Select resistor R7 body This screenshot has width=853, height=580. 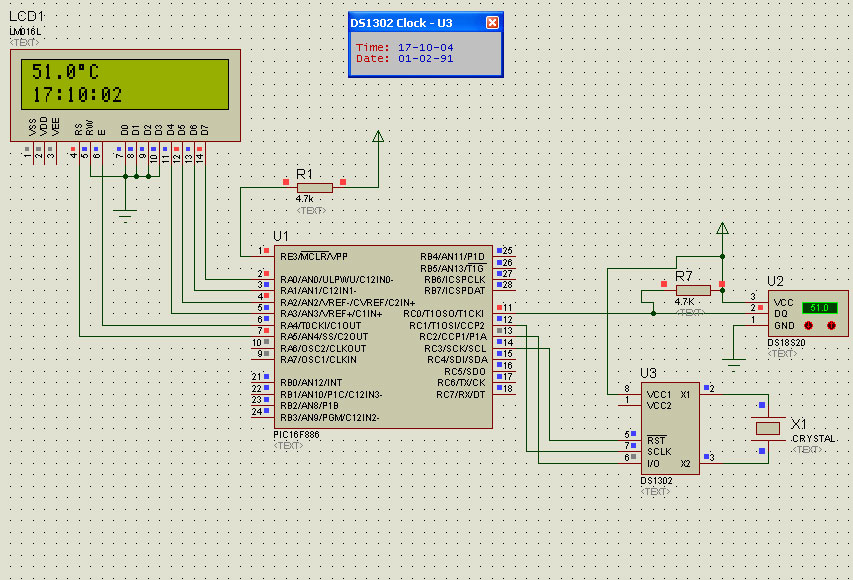pyautogui.click(x=692, y=290)
